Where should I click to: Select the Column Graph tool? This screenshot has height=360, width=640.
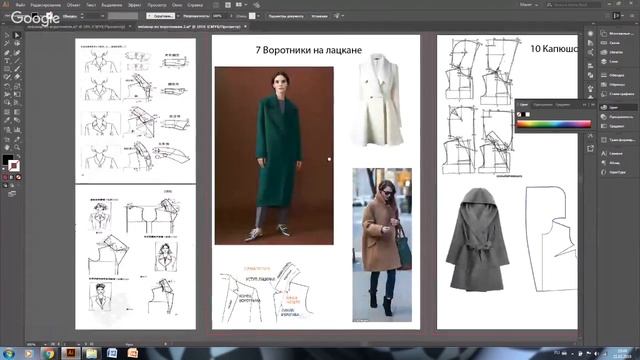coord(17,129)
